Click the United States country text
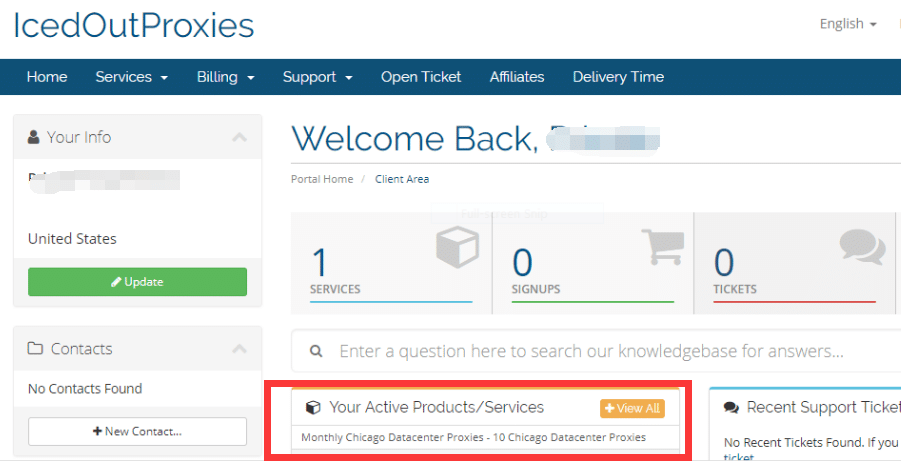The width and height of the screenshot is (901, 461). (72, 239)
